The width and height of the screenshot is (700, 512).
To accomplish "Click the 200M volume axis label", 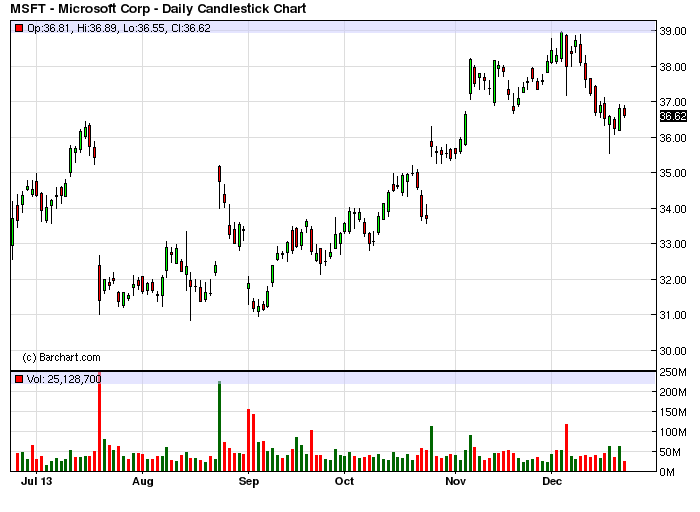I will click(x=672, y=392).
